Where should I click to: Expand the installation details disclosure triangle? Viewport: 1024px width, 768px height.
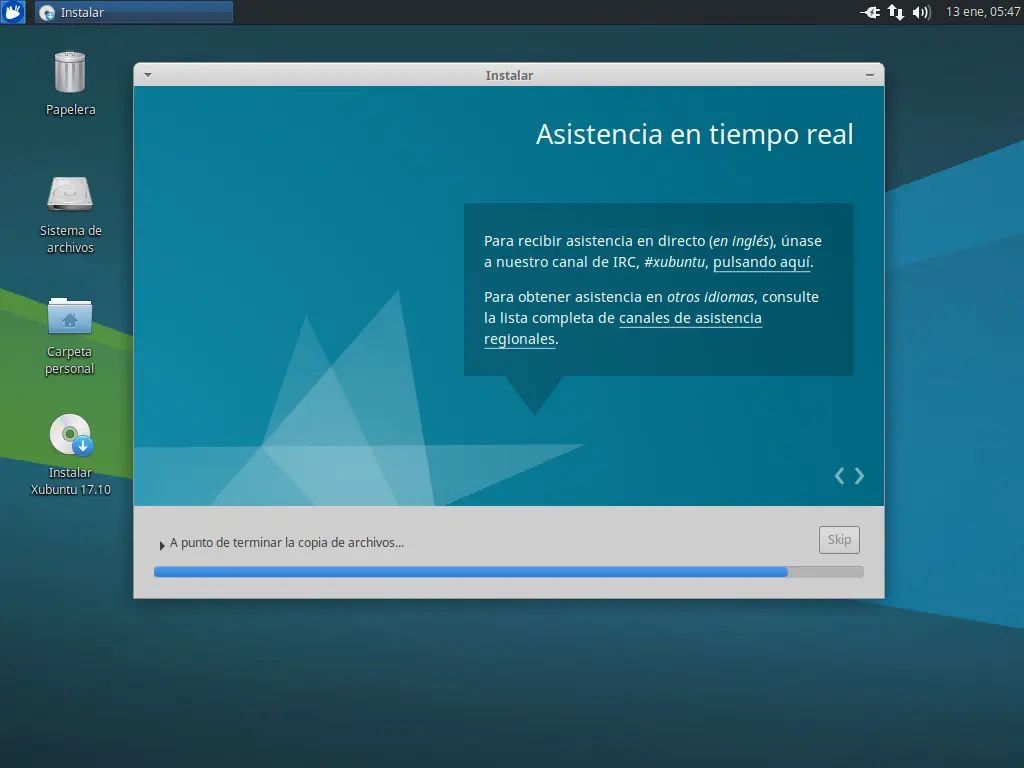[x=161, y=545]
